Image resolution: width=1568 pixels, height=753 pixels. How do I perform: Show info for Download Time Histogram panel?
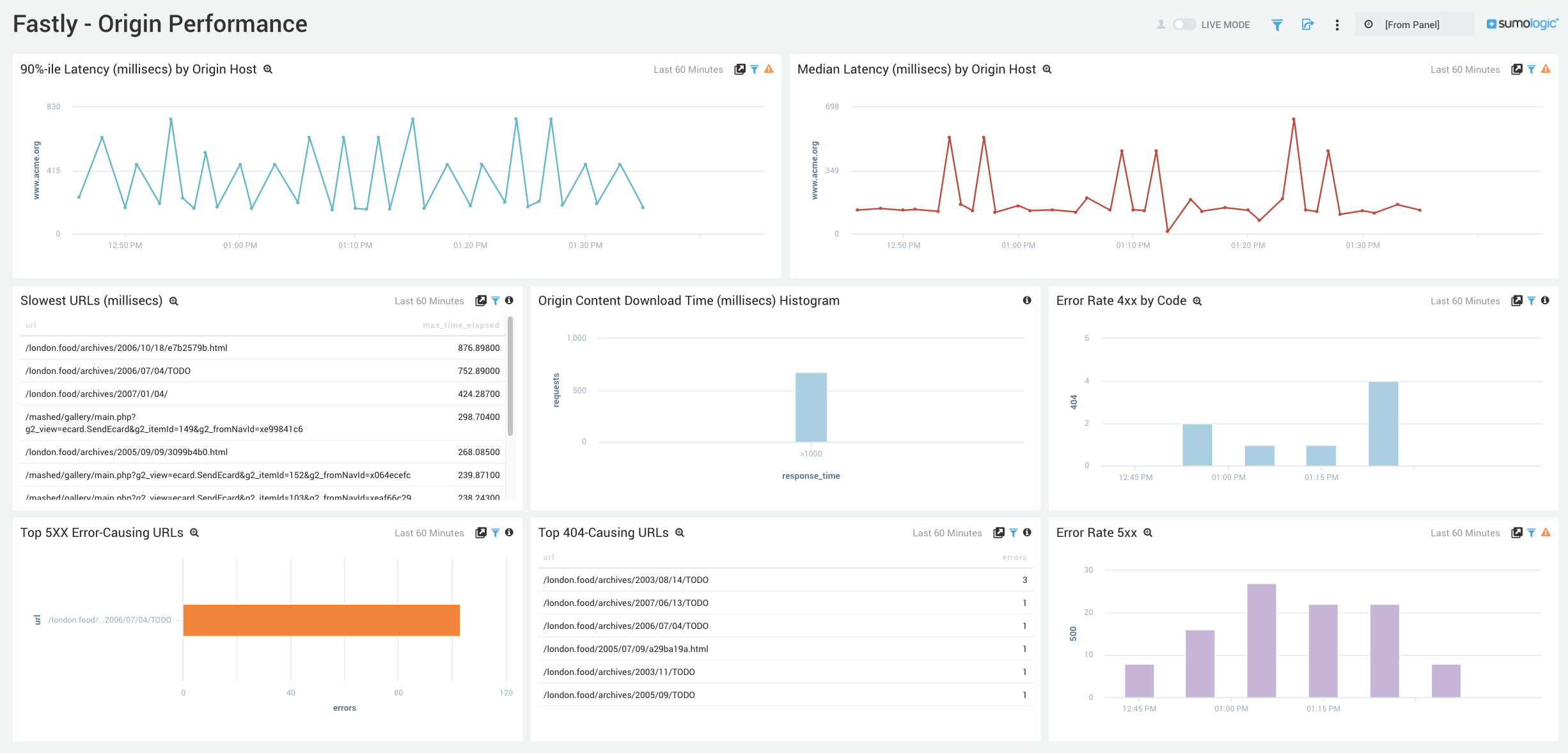1027,300
